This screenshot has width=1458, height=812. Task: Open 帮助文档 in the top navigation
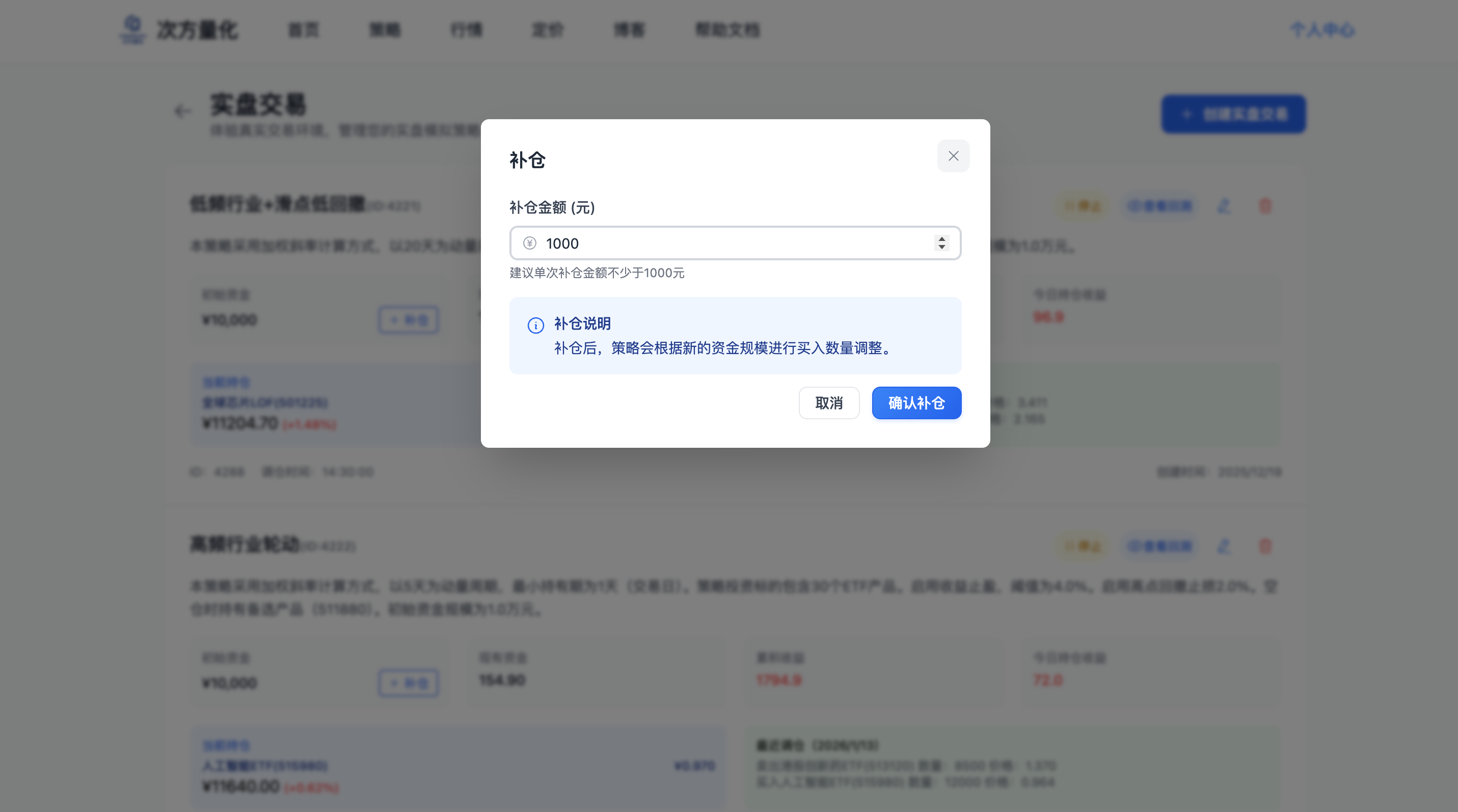(x=727, y=30)
